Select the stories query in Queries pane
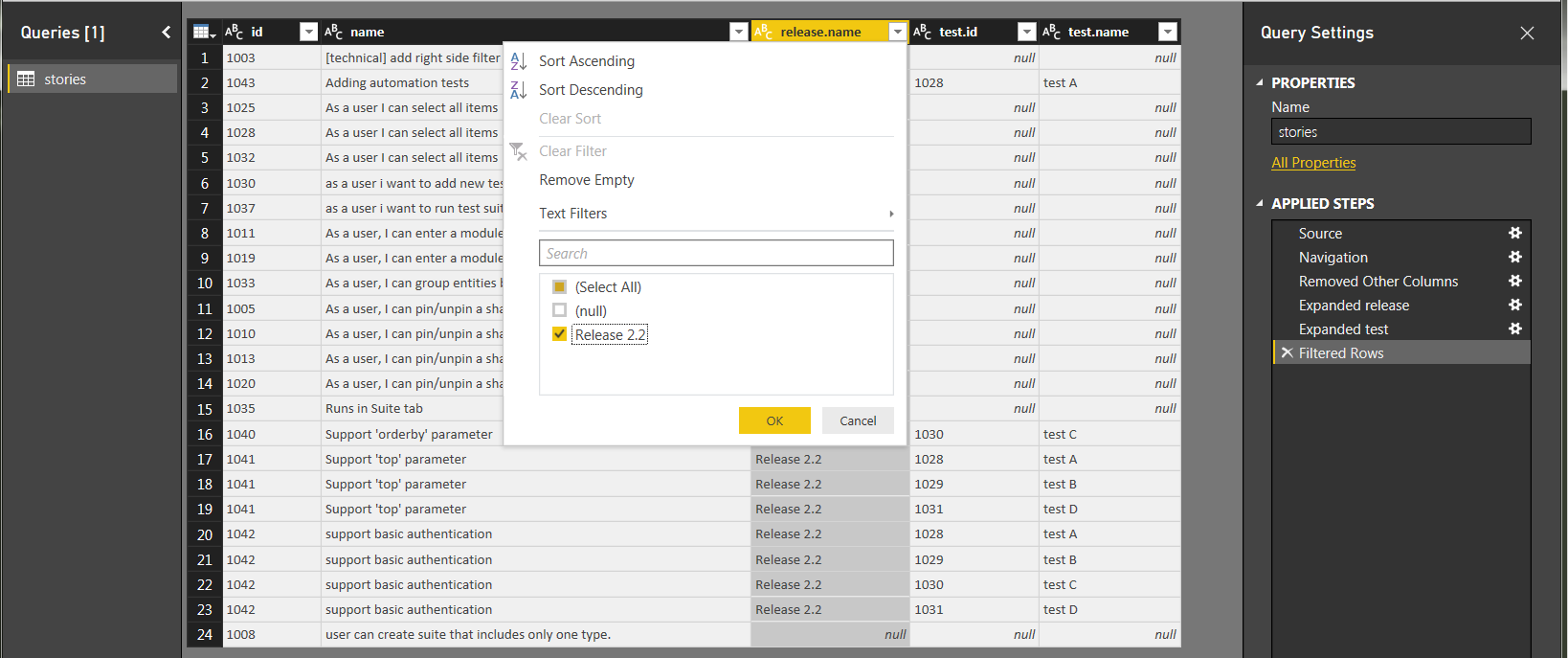Screen dimensions: 1568x658 tap(93, 79)
